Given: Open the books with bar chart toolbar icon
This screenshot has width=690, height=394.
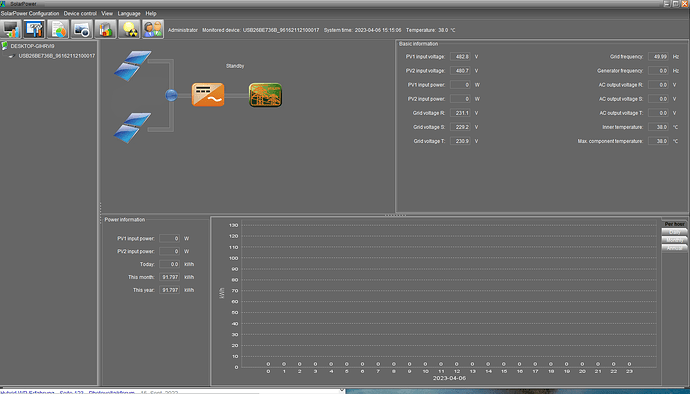Looking at the screenshot, I should (106, 29).
